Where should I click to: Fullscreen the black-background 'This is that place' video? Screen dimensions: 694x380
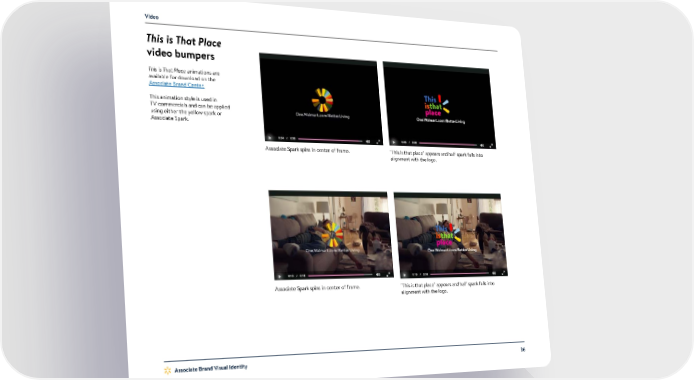(491, 145)
